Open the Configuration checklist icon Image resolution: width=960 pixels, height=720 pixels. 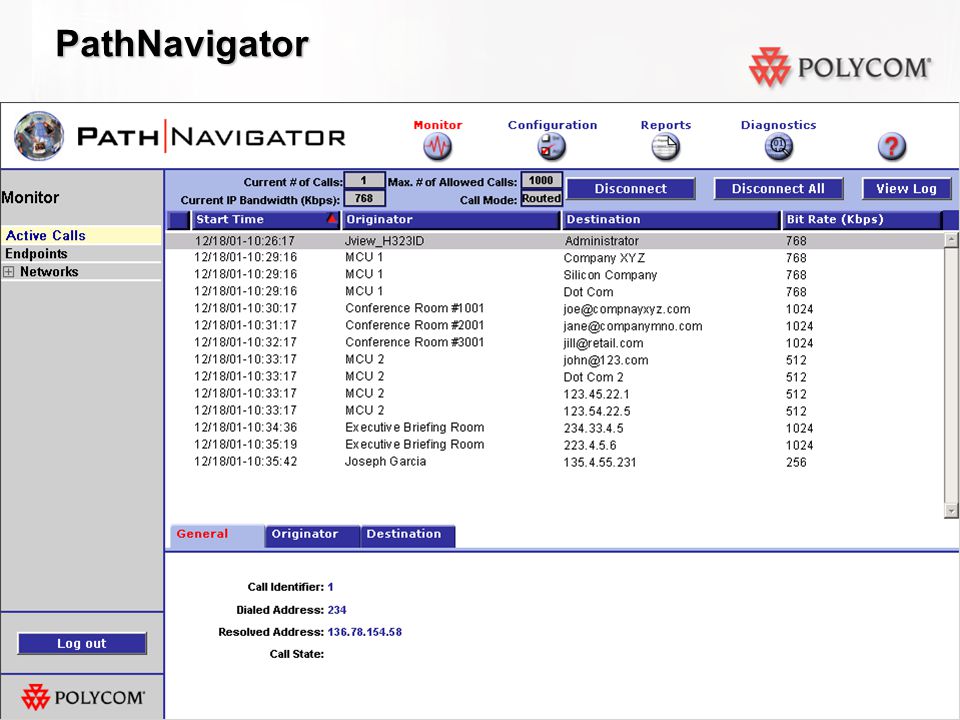tap(551, 147)
